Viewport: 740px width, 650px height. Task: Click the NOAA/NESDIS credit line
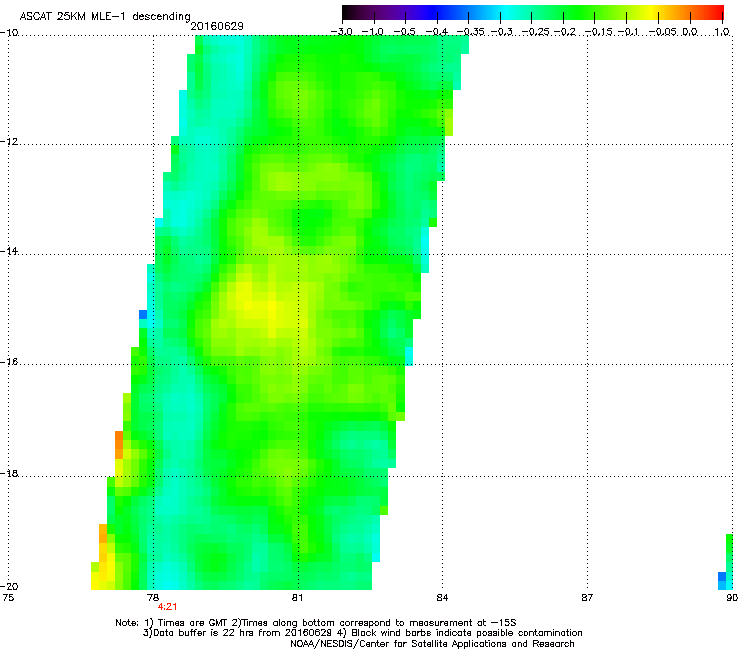pos(432,644)
